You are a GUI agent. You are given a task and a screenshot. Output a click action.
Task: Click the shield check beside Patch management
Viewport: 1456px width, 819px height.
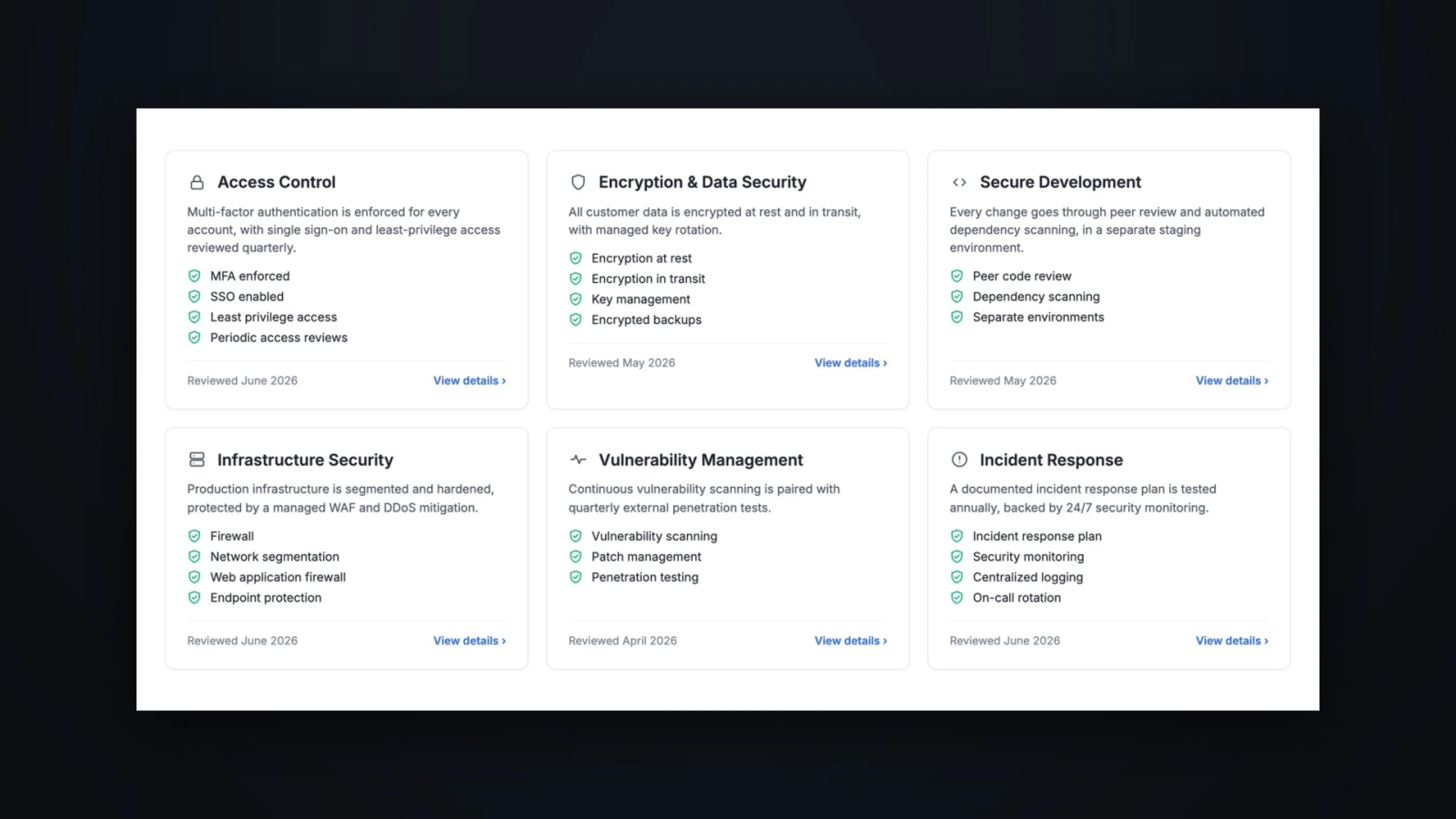click(575, 557)
